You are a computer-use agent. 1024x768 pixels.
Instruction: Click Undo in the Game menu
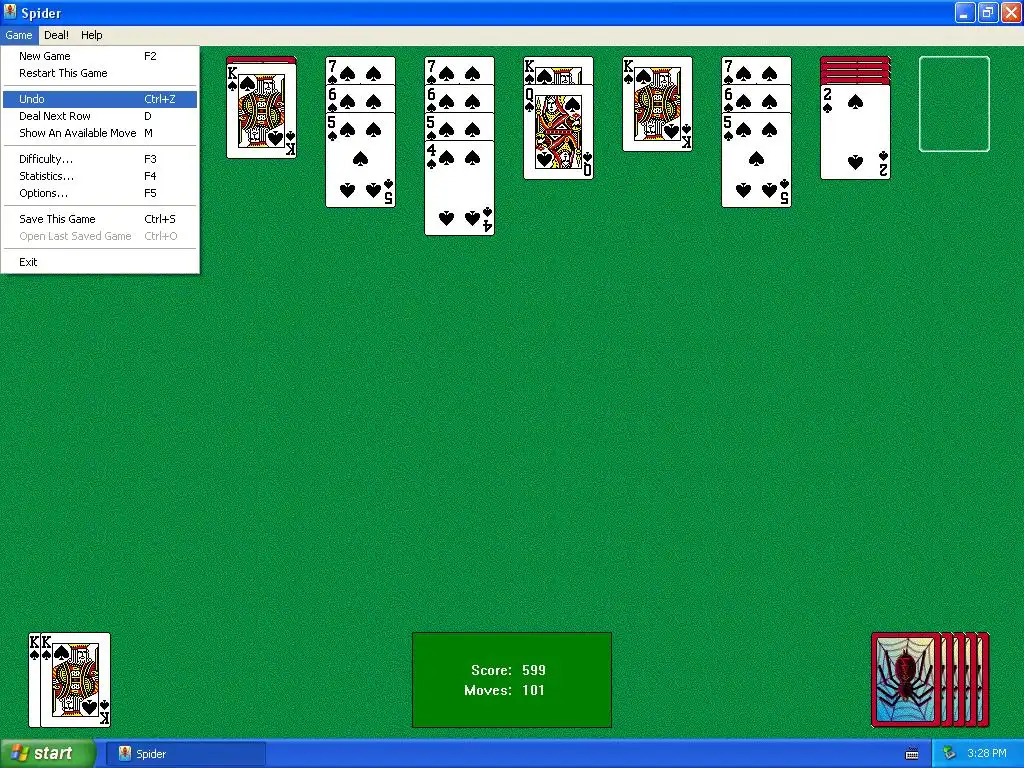tap(100, 99)
